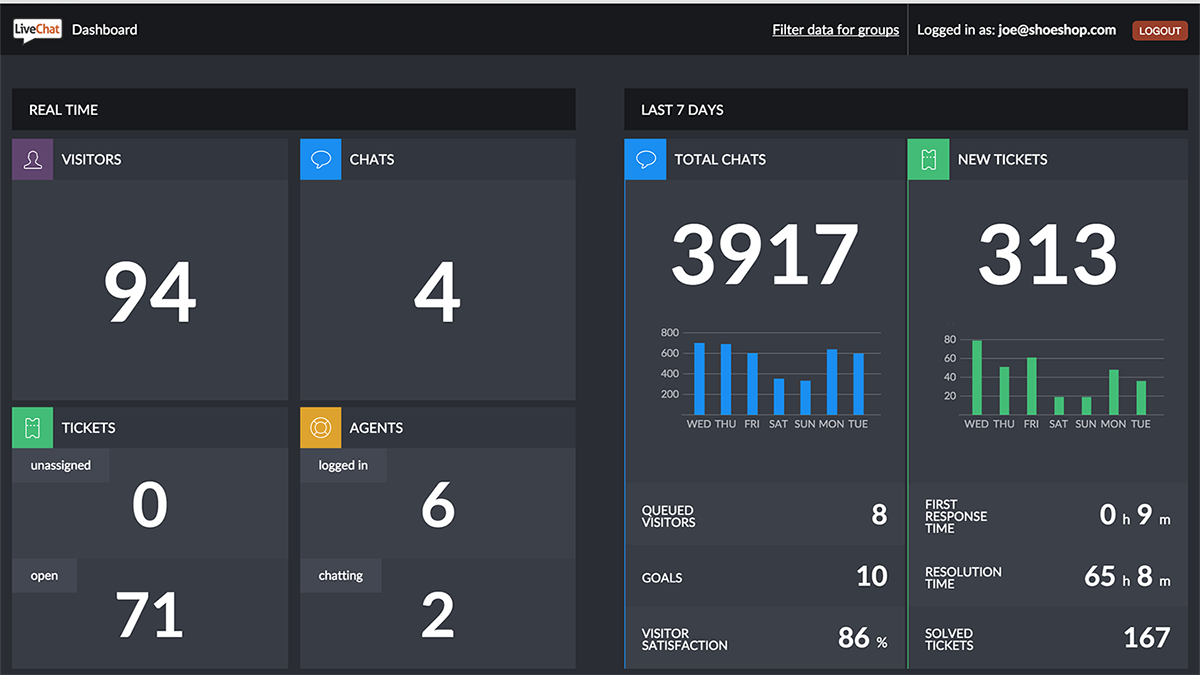Click the orange Agents lifebuoy icon
This screenshot has width=1200, height=675.
[320, 428]
